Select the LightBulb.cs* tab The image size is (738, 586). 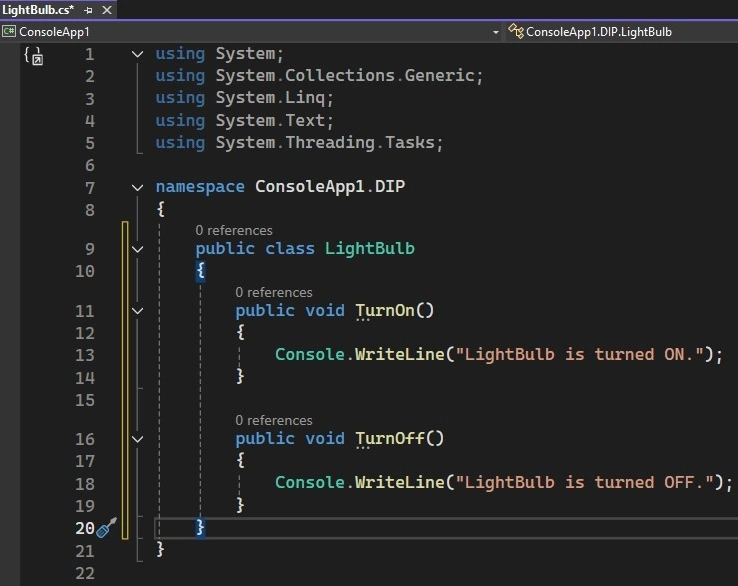(39, 10)
